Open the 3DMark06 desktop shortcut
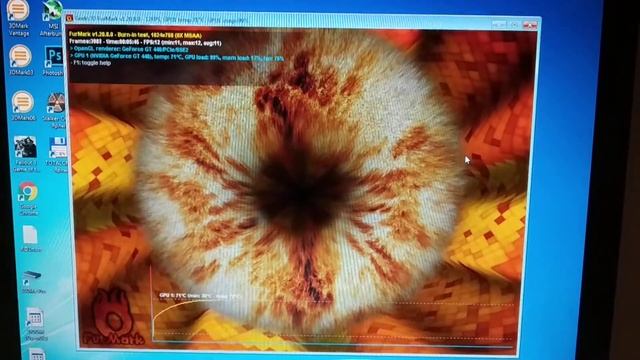 [22, 106]
